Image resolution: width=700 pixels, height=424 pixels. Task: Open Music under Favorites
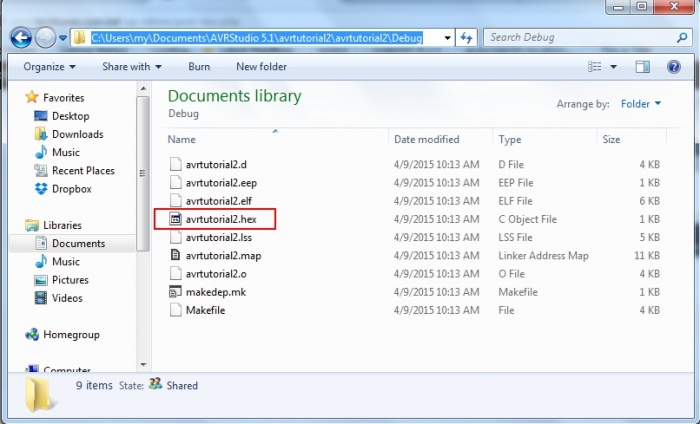coord(66,153)
